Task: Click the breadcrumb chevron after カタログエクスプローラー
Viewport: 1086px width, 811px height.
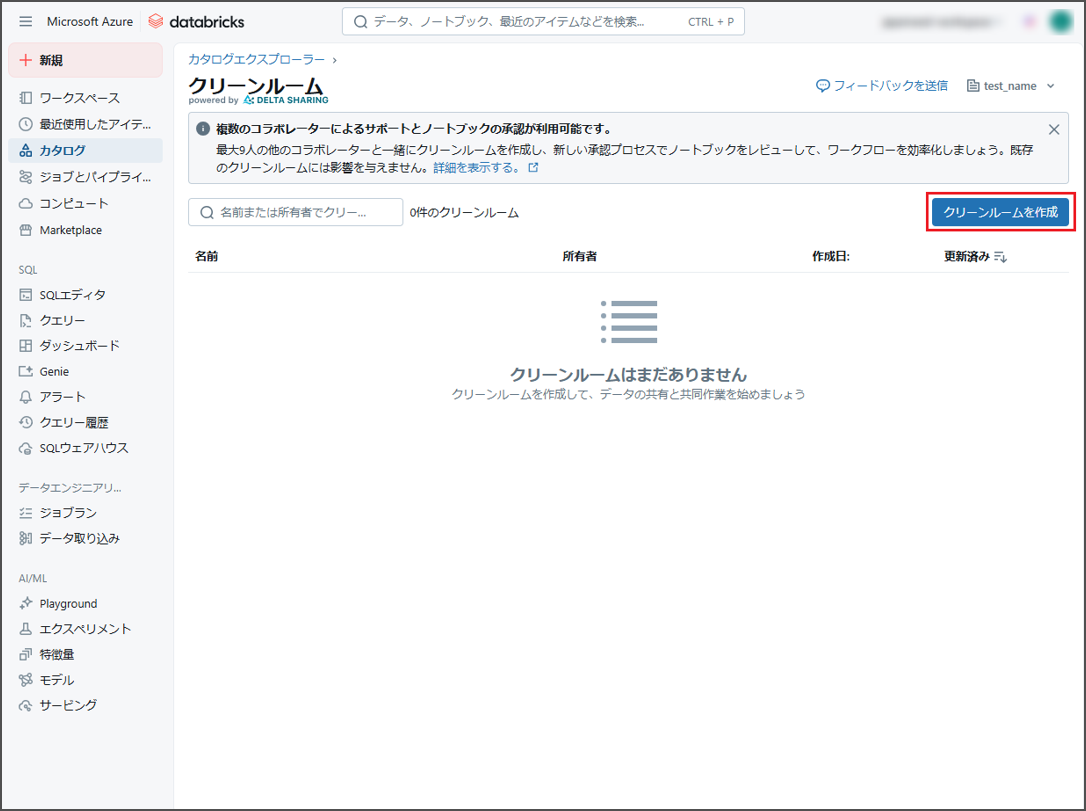Action: [x=335, y=60]
